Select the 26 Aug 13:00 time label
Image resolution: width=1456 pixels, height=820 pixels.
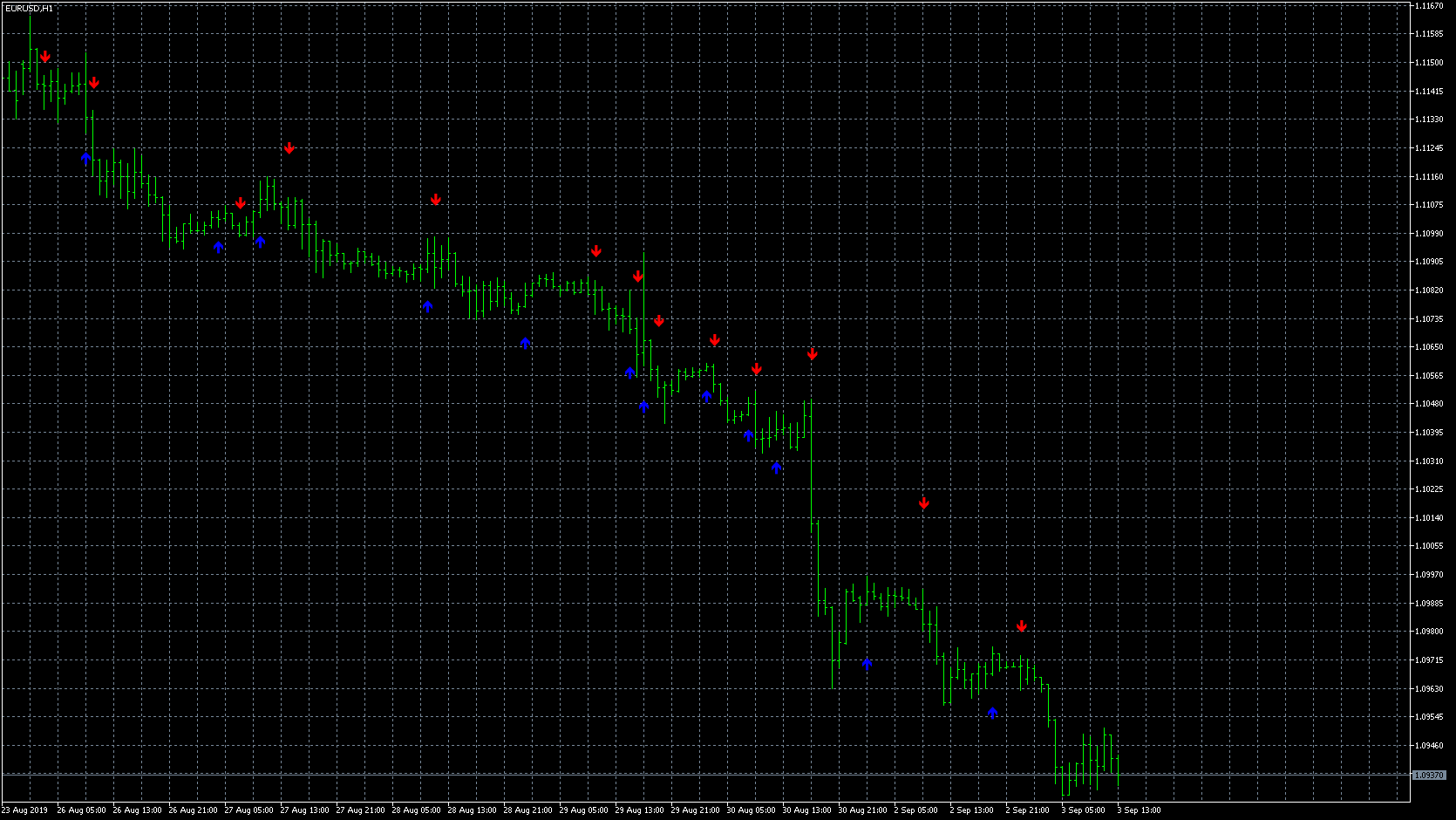click(x=137, y=810)
